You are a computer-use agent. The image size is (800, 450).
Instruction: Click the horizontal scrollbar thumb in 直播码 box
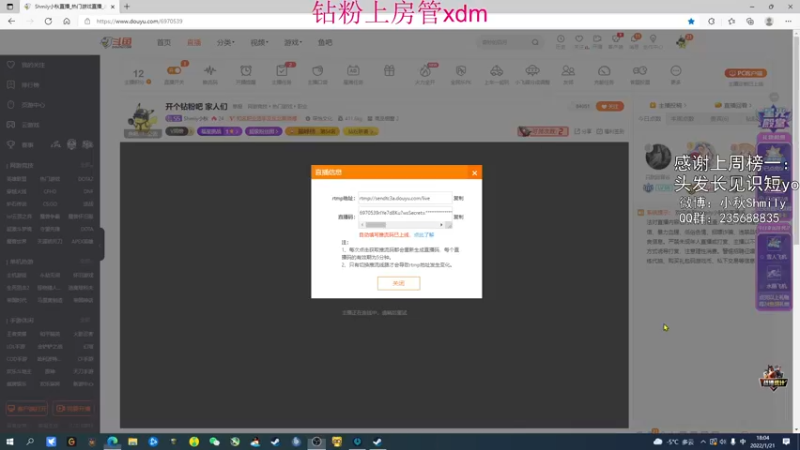(376, 225)
